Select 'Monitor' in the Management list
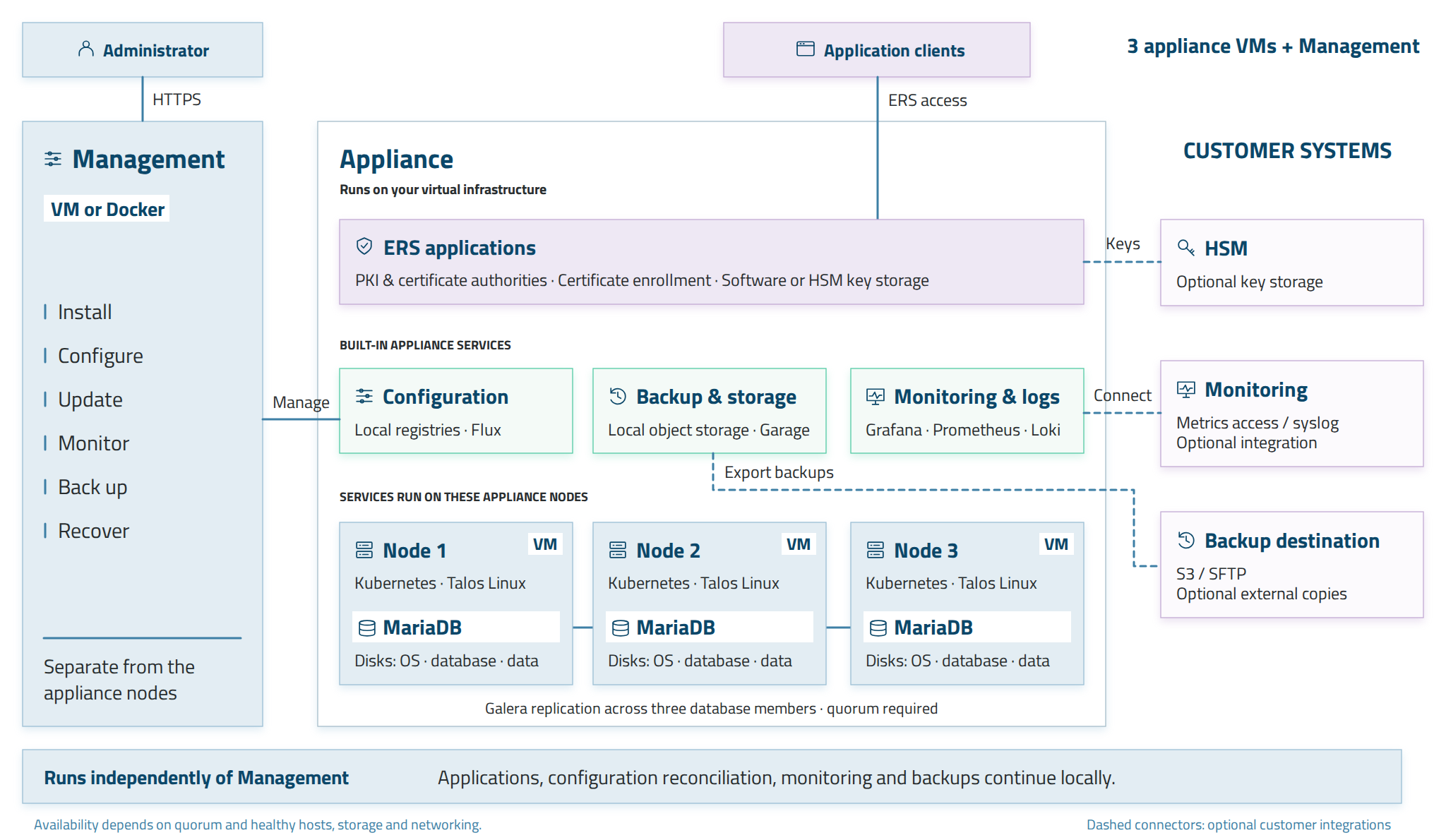 (x=94, y=443)
